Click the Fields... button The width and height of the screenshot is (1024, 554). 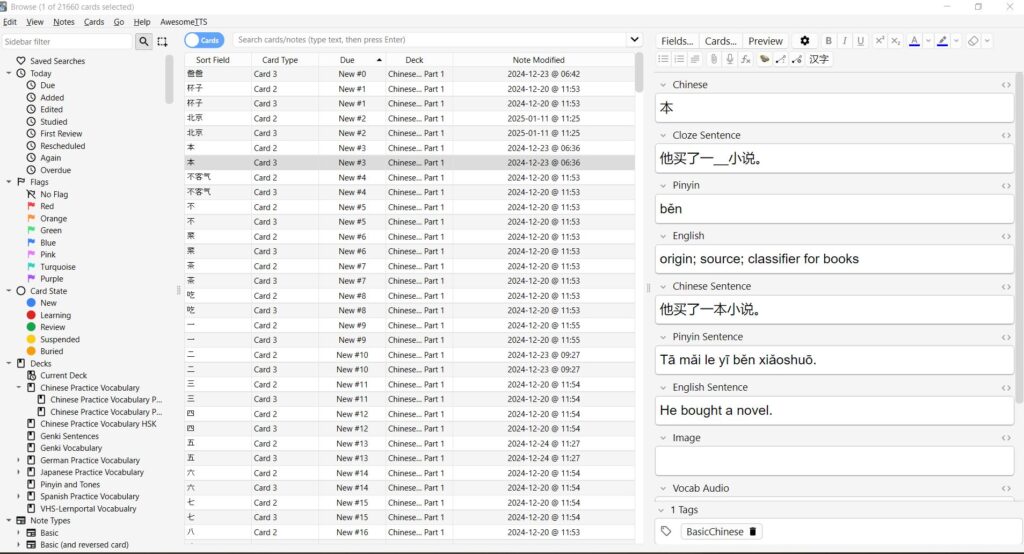coord(677,41)
